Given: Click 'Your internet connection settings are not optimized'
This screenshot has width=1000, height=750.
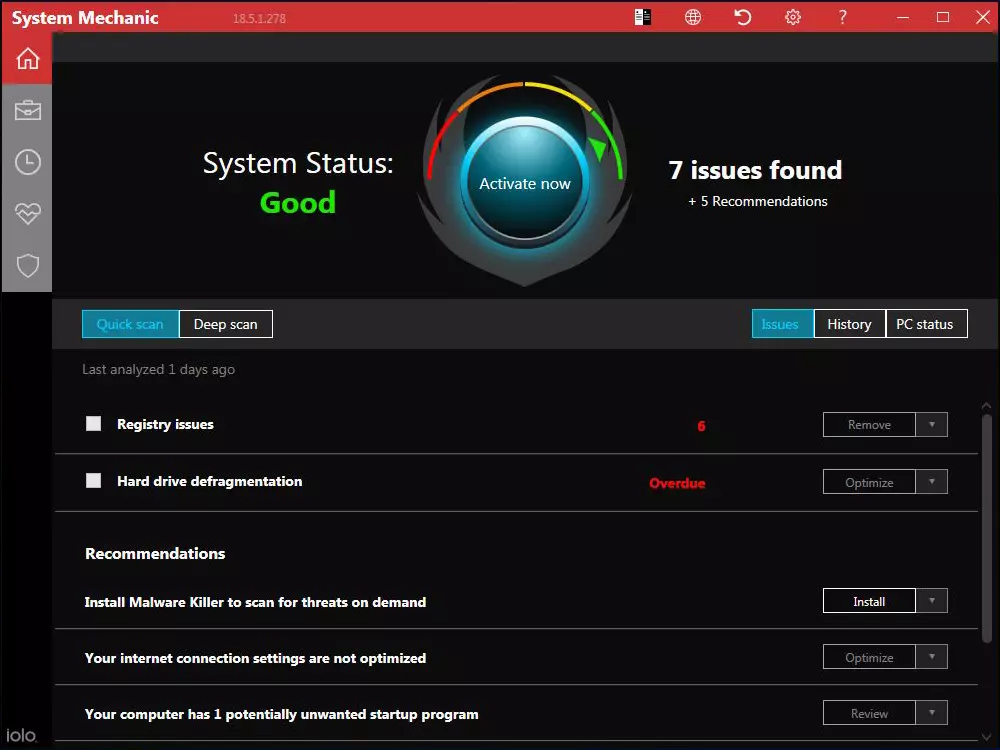Looking at the screenshot, I should 255,658.
